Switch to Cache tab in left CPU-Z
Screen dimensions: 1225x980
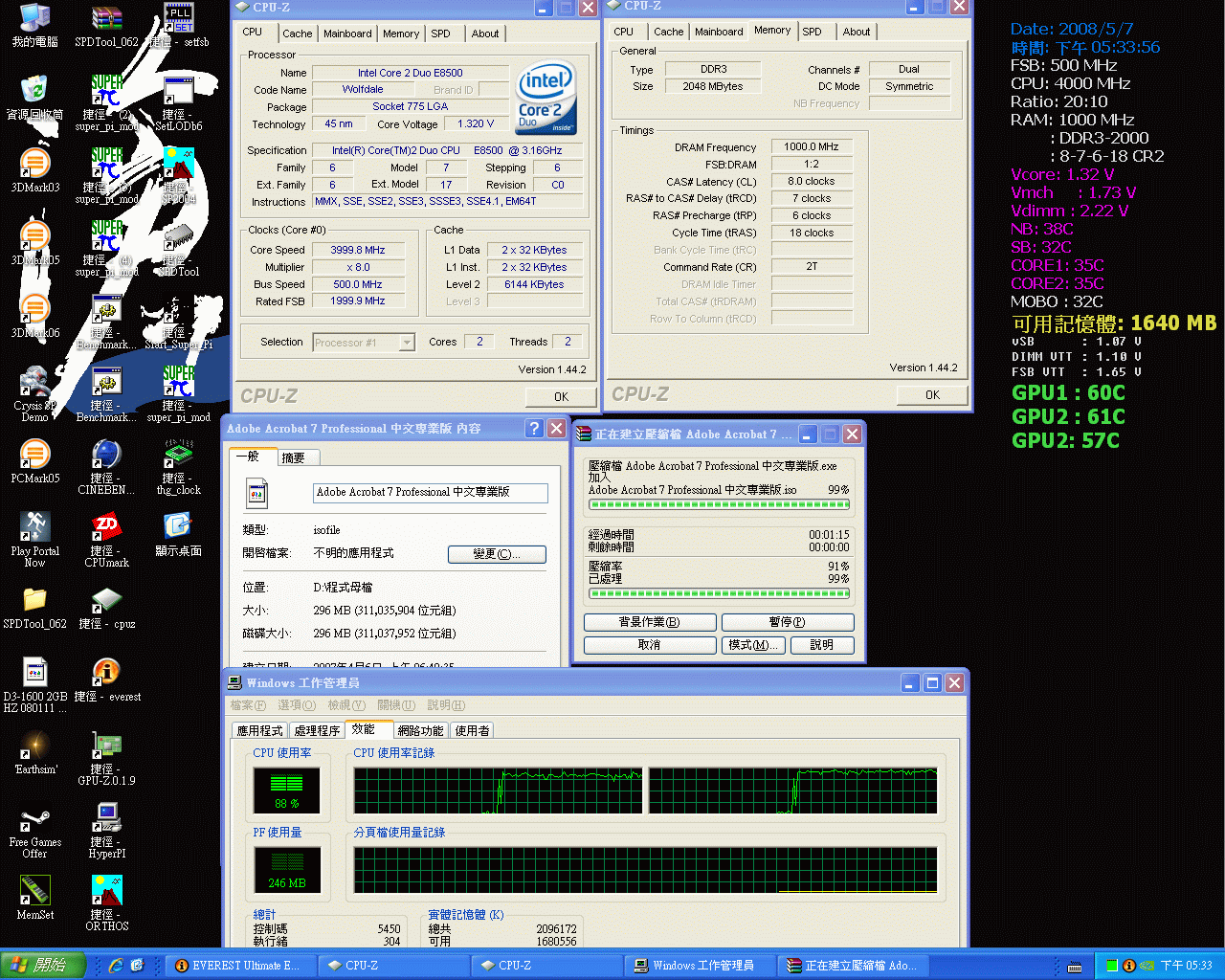[298, 33]
